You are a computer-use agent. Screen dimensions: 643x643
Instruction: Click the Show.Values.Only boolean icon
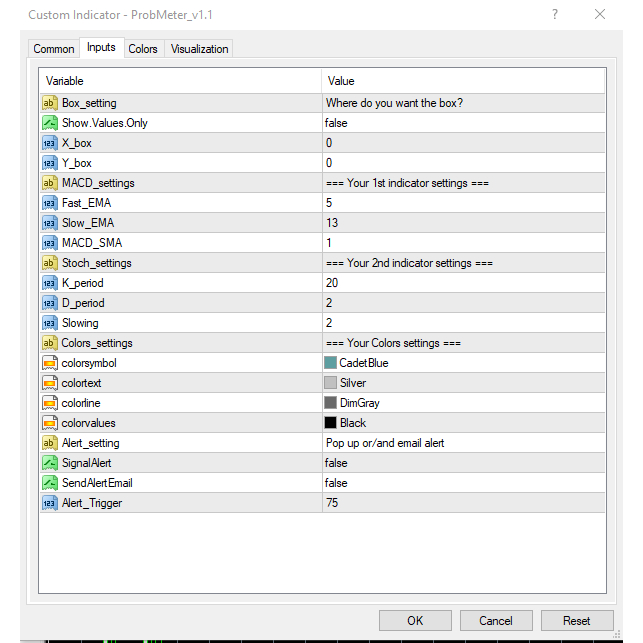[49, 123]
